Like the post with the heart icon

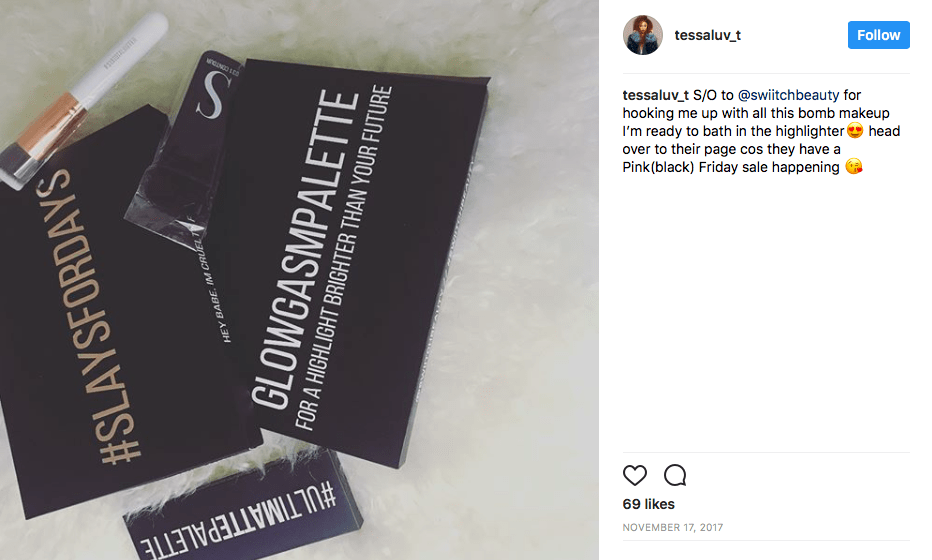(634, 475)
